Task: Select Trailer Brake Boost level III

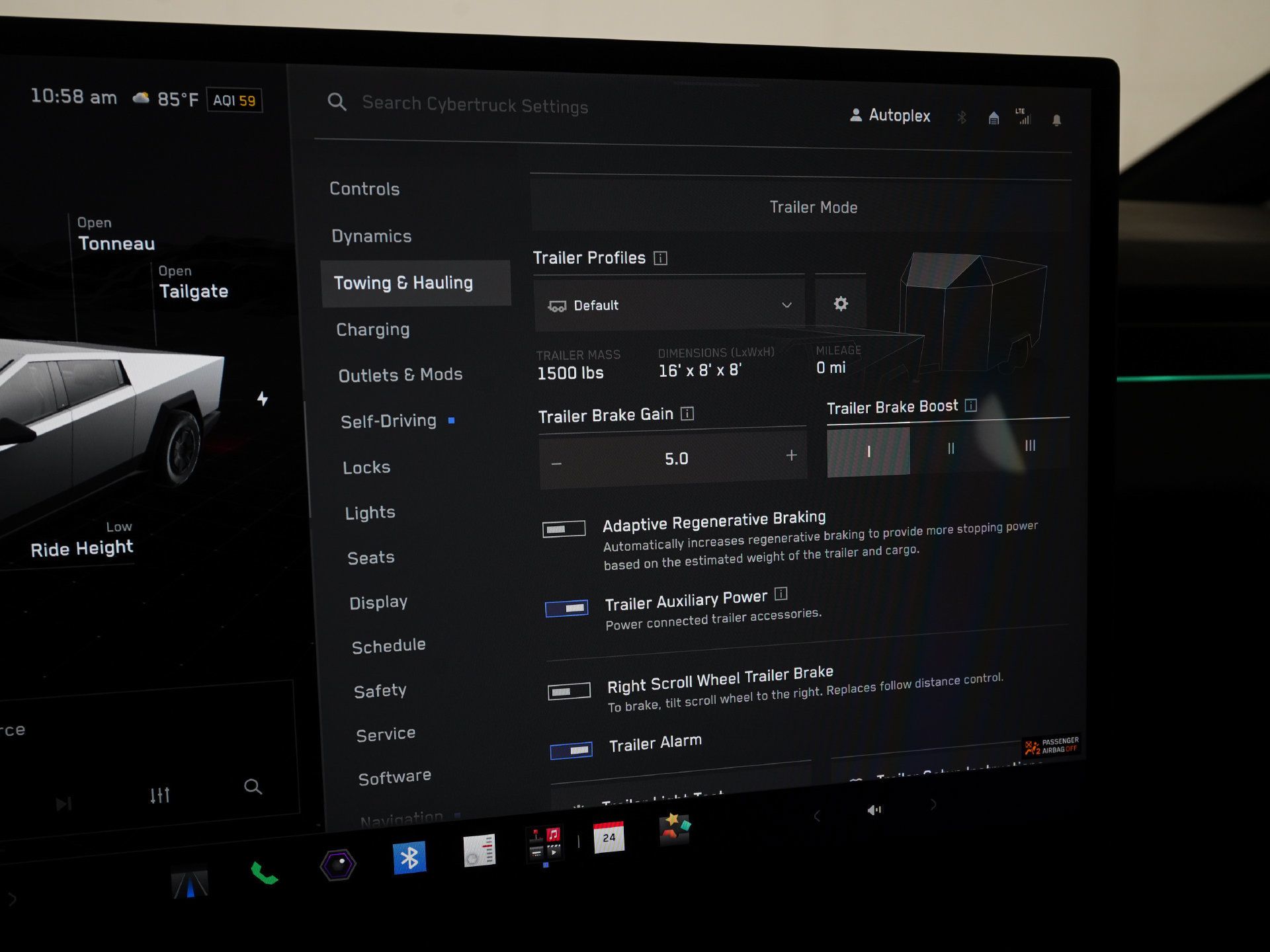Action: pyautogui.click(x=1030, y=445)
